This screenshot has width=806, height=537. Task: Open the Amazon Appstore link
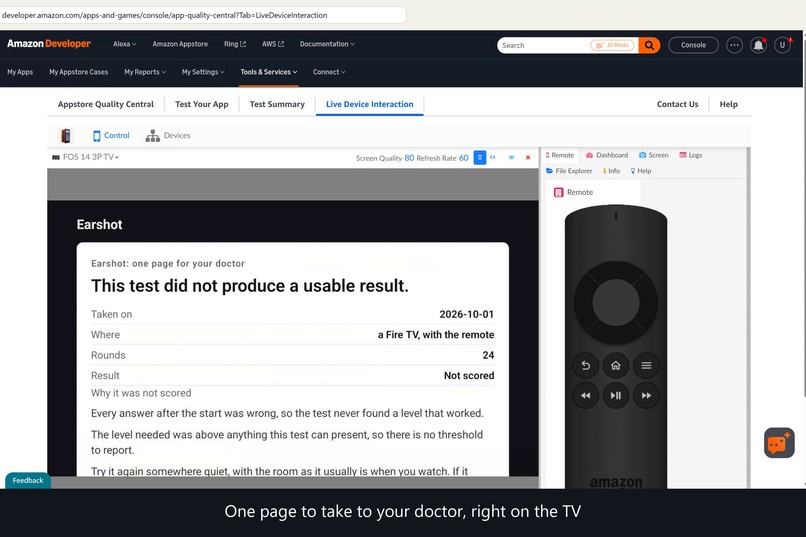[180, 44]
